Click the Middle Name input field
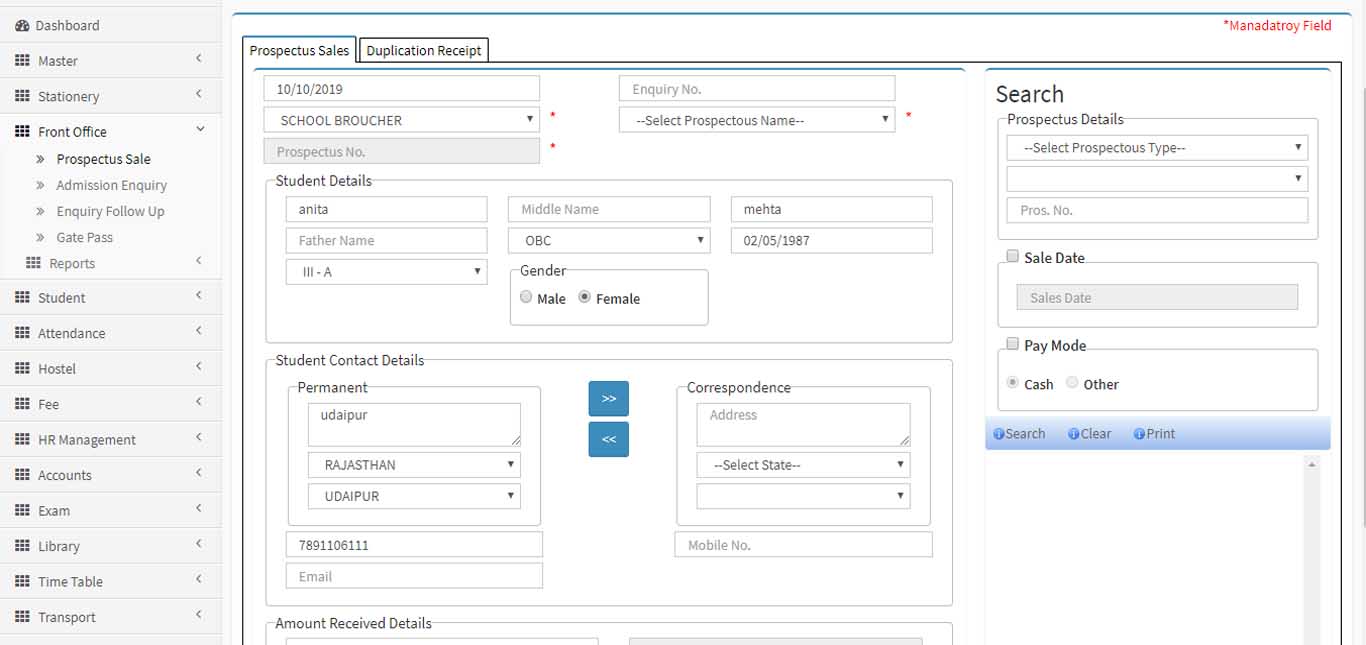The height and width of the screenshot is (645, 1366). (x=610, y=209)
